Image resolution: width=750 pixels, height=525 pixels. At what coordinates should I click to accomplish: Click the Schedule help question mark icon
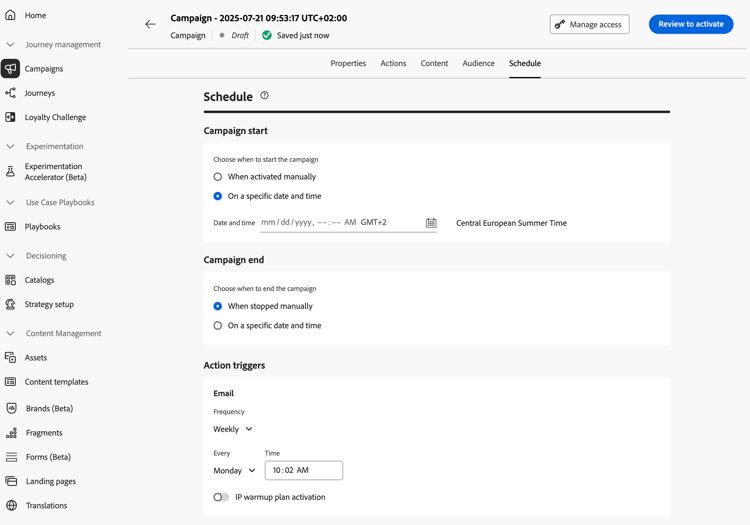pyautogui.click(x=264, y=96)
